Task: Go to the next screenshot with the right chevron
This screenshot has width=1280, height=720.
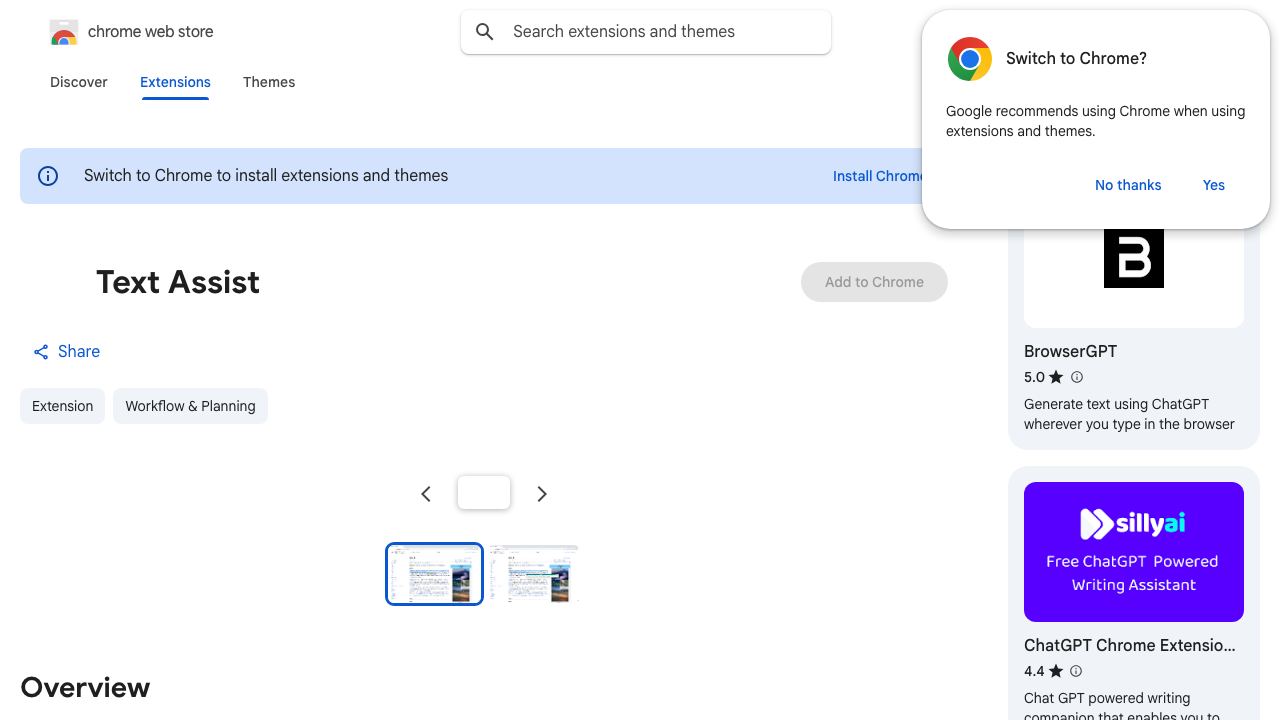Action: tap(542, 494)
